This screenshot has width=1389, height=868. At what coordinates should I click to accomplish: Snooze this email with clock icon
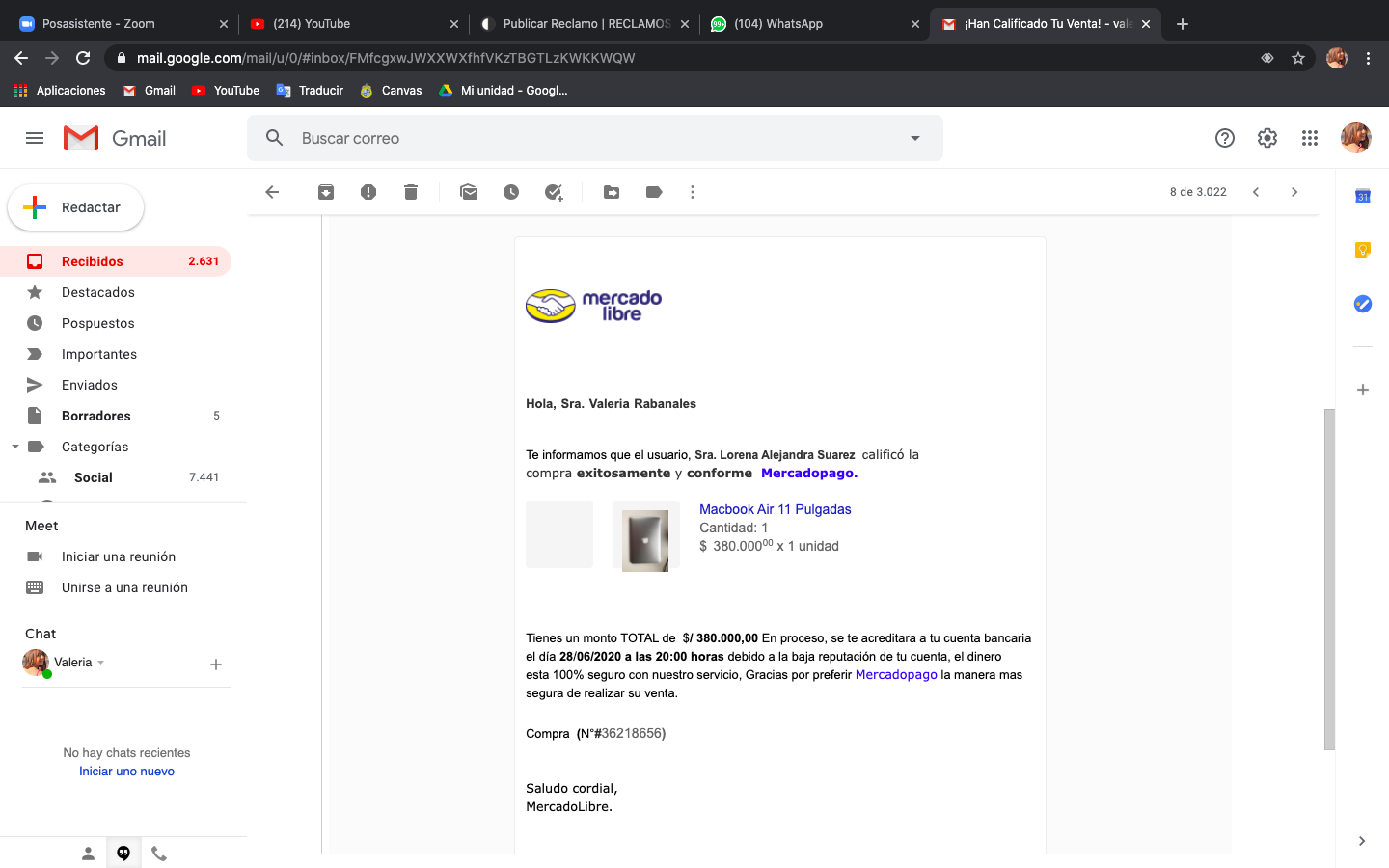tap(511, 192)
